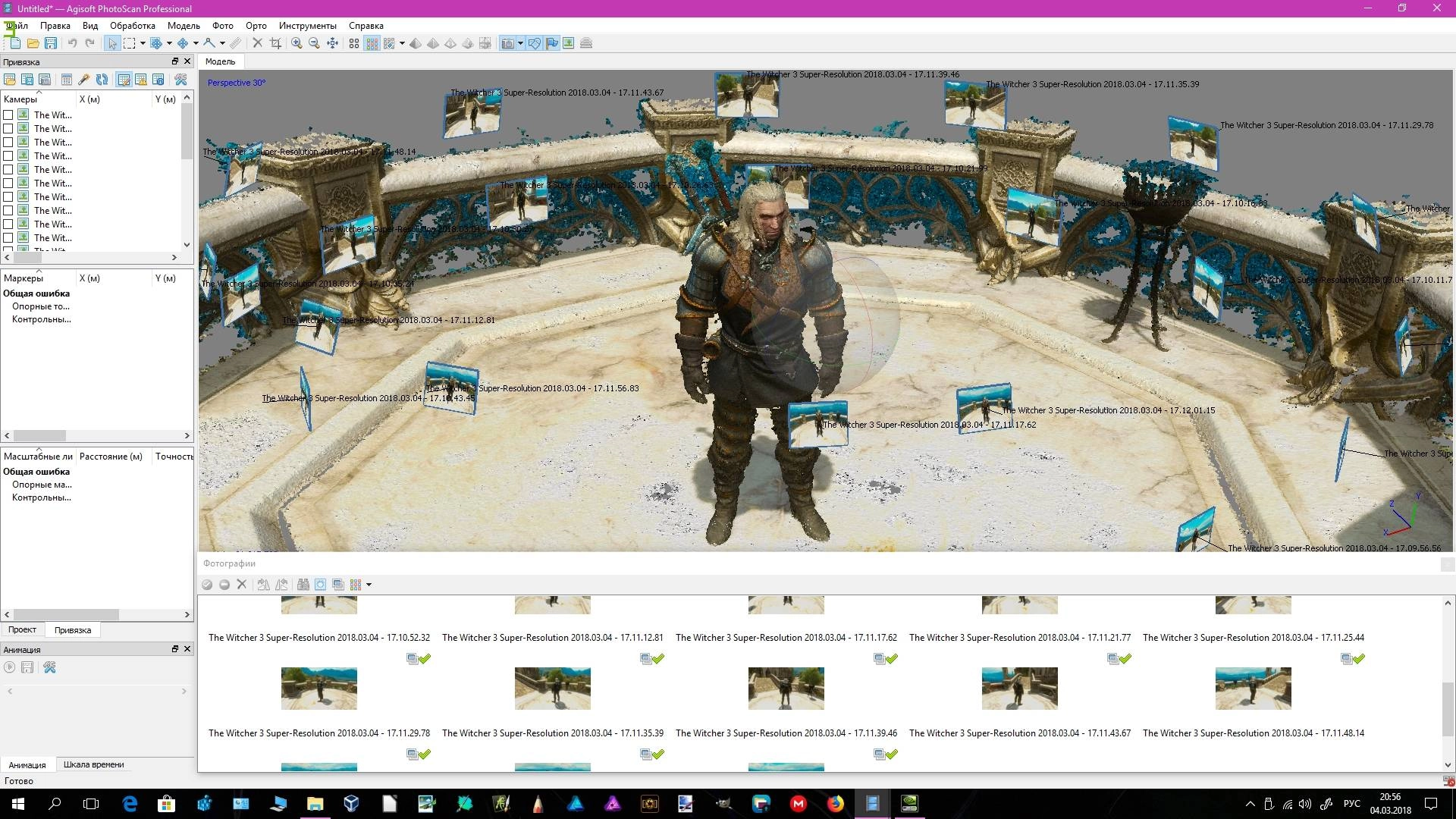Enable the selected cameras in the photo pane
1456x819 pixels.
[207, 585]
